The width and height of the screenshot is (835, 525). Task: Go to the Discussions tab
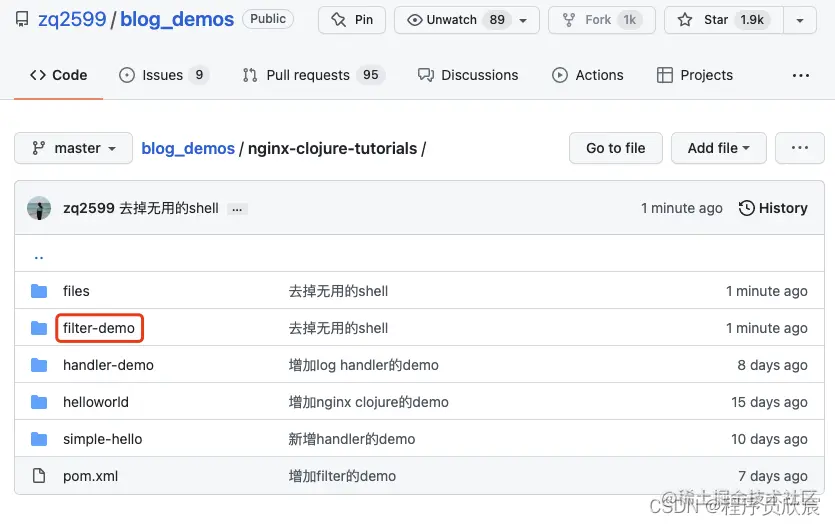point(468,75)
